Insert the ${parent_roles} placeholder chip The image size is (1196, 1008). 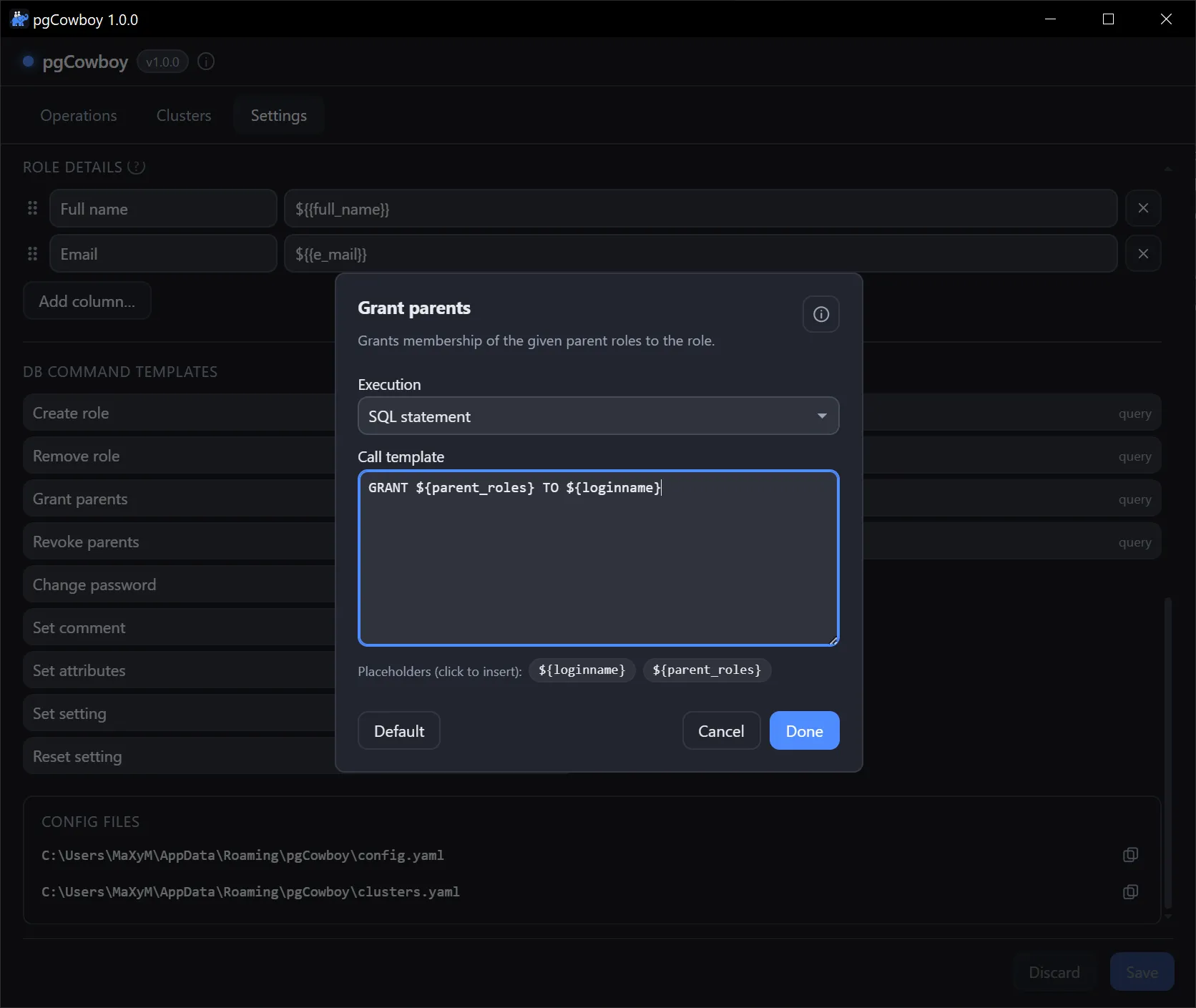(707, 670)
